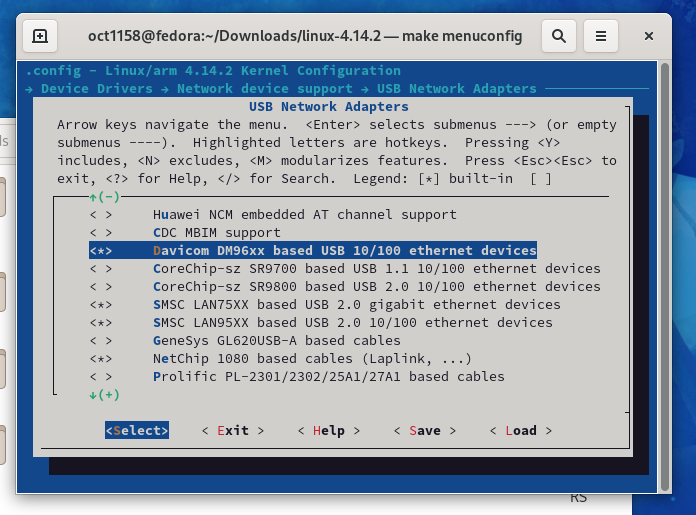Toggle Davicom DM96xx state marker
The height and width of the screenshot is (515, 696).
101,251
